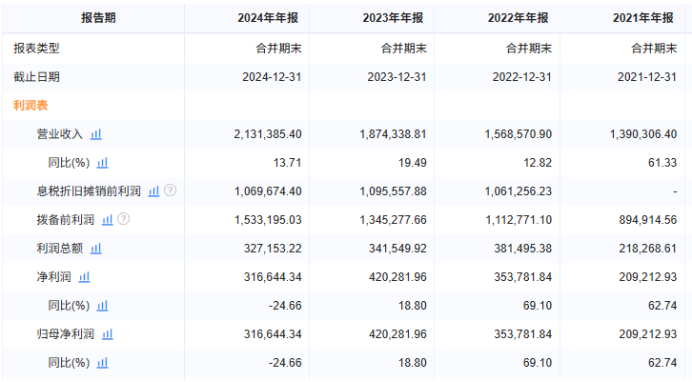Click the 报告期 header cell
Image resolution: width=692 pixels, height=382 pixels.
coord(98,18)
